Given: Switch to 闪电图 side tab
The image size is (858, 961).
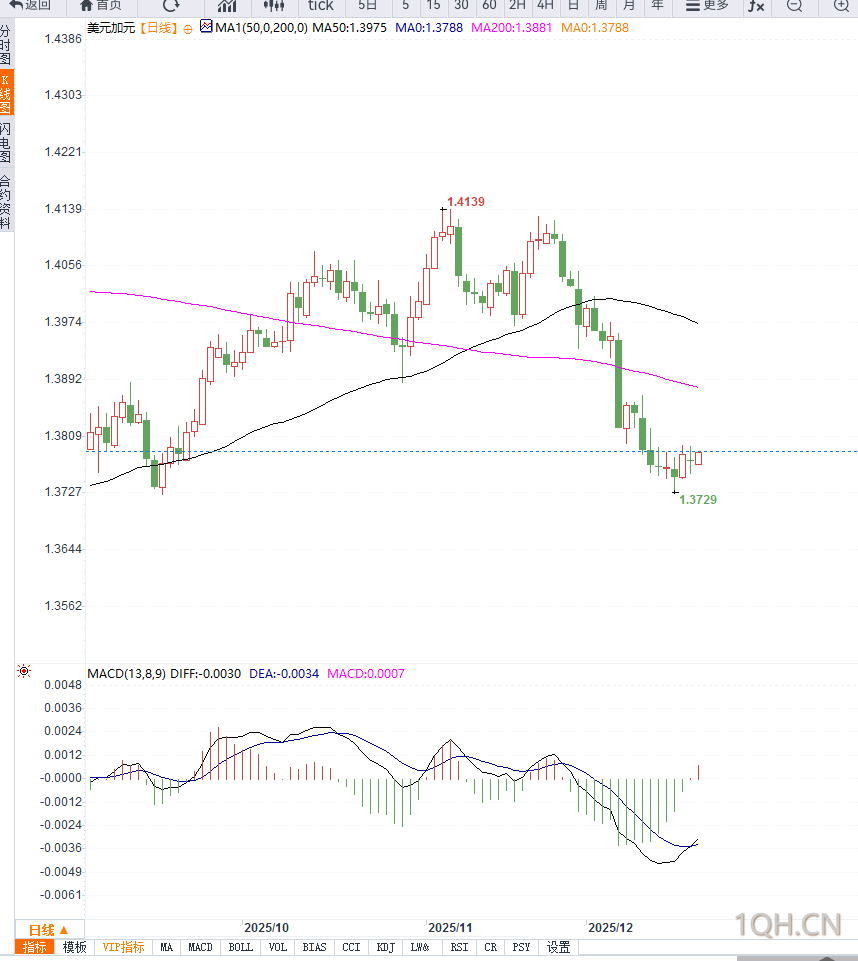Looking at the screenshot, I should point(6,143).
